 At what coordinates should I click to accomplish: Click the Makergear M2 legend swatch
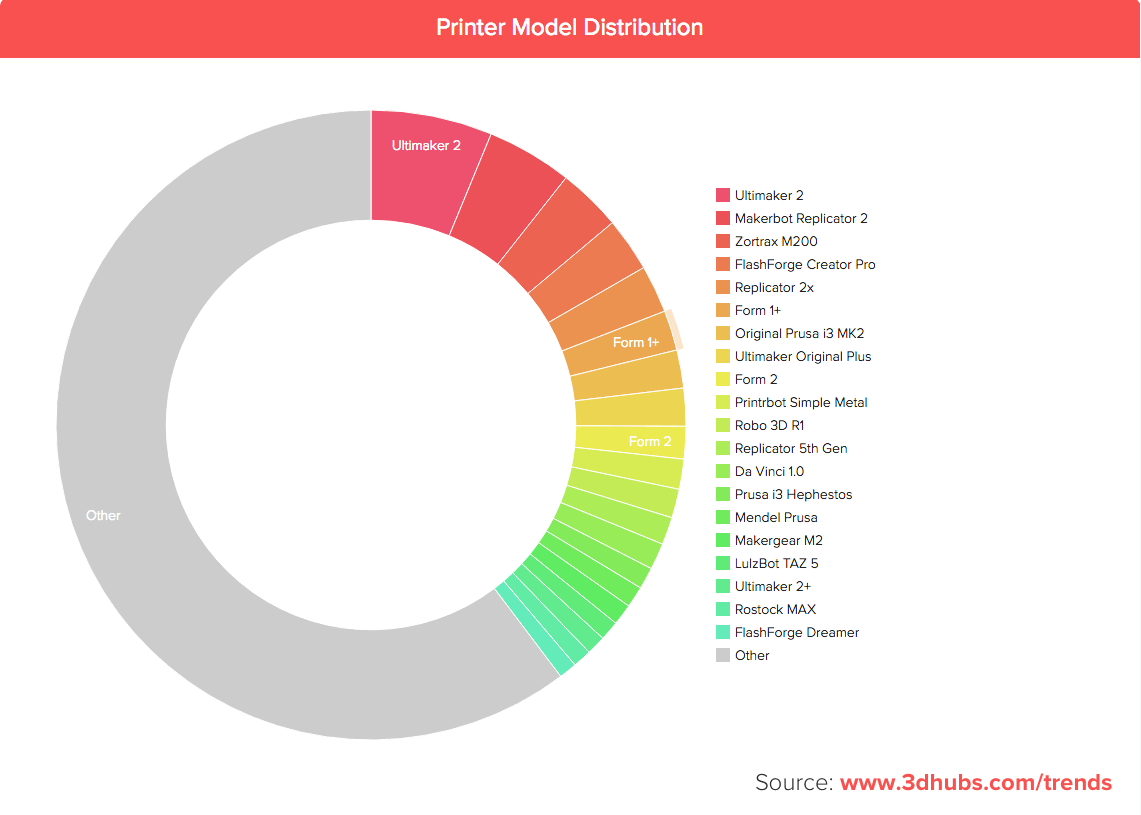723,540
